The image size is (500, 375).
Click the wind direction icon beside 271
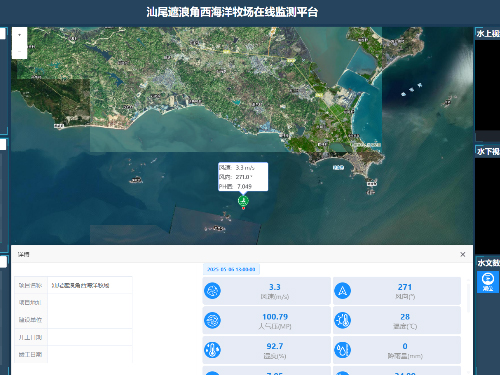click(x=342, y=291)
